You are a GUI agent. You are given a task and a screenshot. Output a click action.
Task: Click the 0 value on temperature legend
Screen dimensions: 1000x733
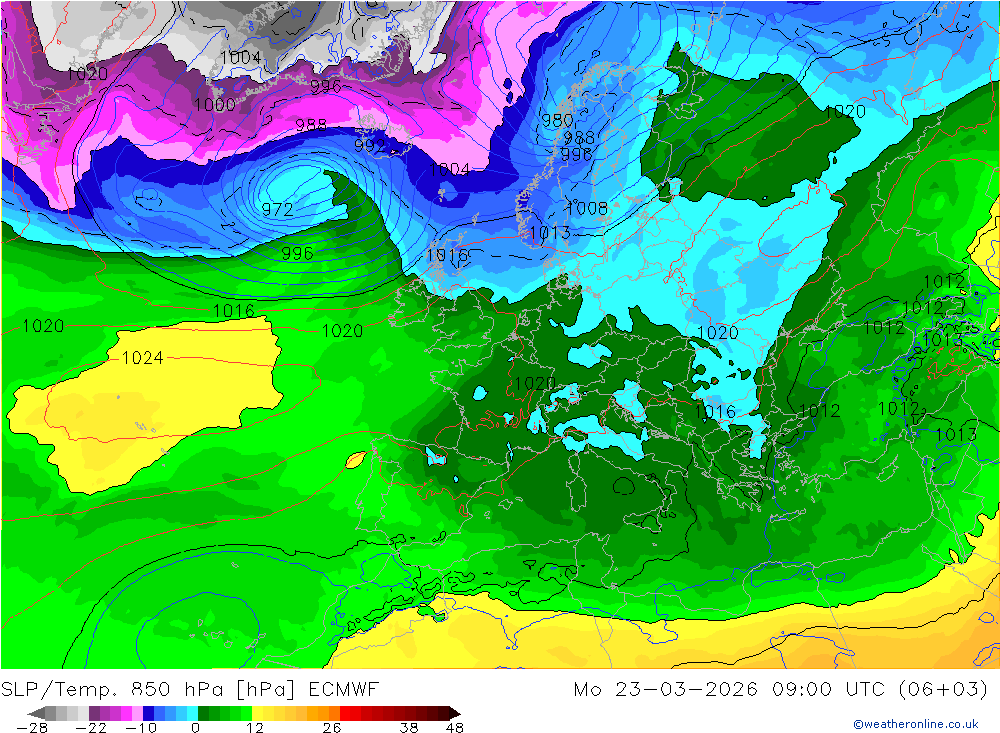[196, 727]
